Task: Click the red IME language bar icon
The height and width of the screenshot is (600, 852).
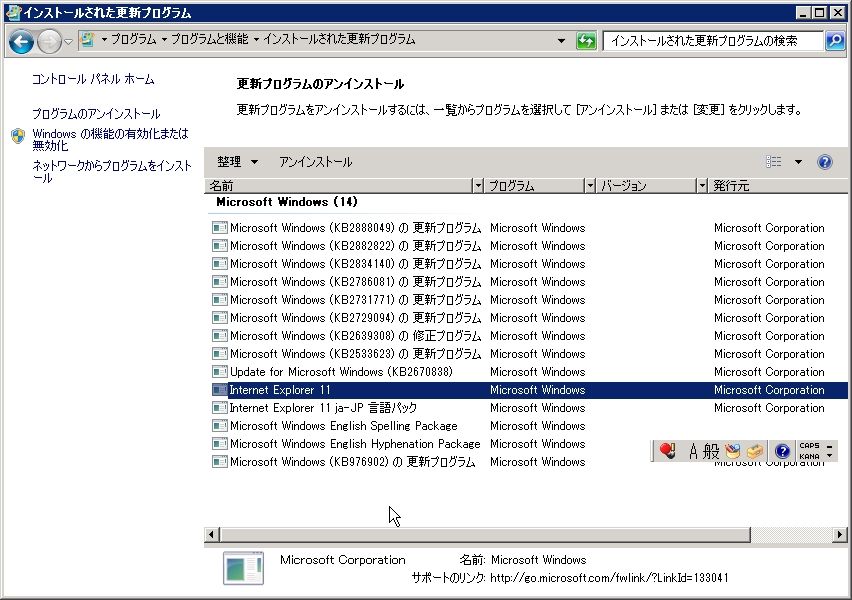Action: point(668,451)
